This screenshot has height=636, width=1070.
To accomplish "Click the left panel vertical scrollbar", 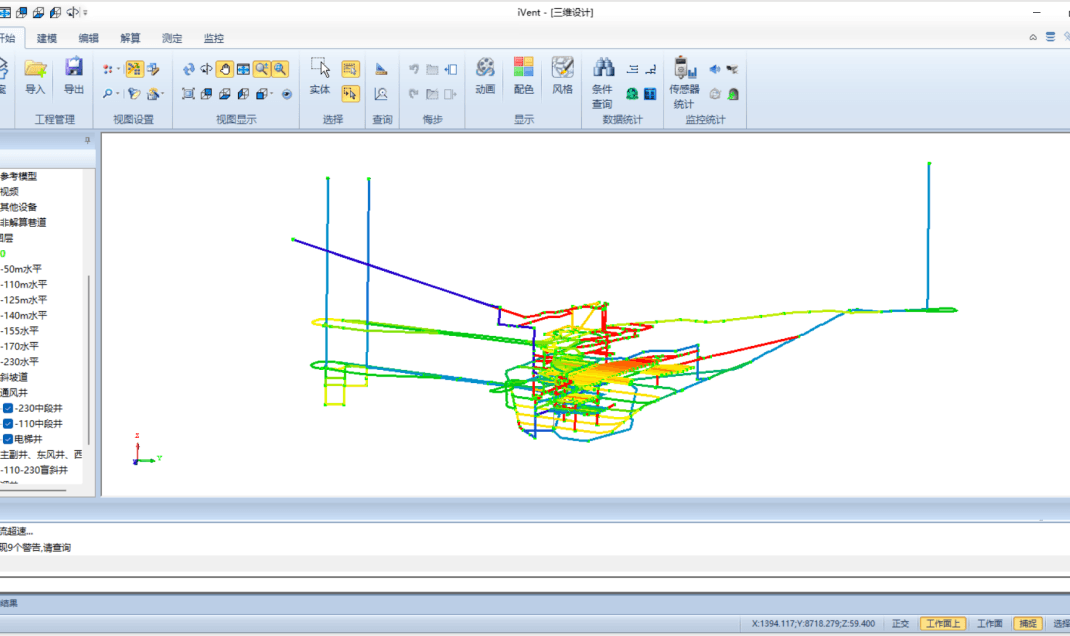I will click(x=89, y=360).
